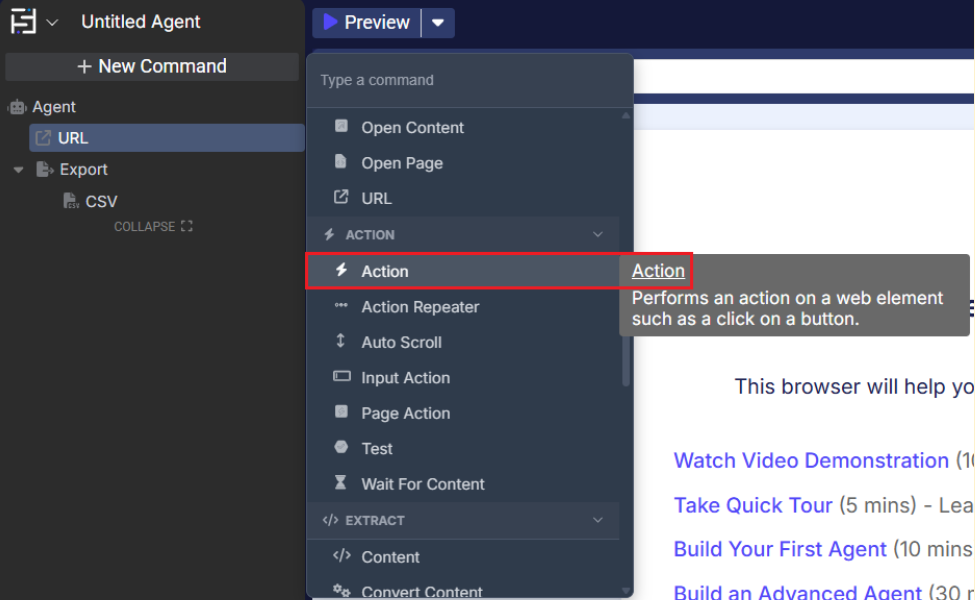The image size is (975, 600).
Task: Click the Wait For Content hourglass icon
Action: pos(342,483)
